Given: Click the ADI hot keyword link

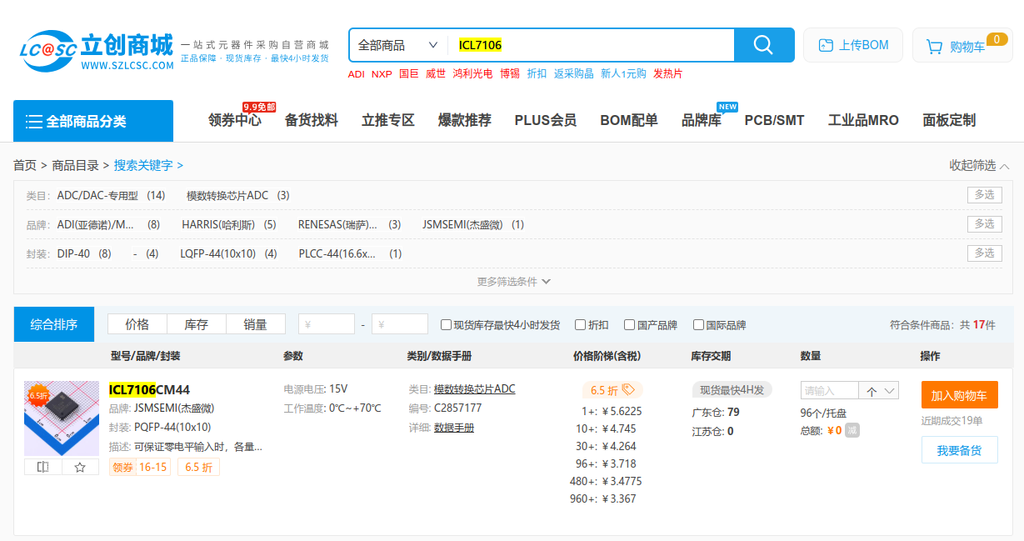Looking at the screenshot, I should pyautogui.click(x=356, y=74).
